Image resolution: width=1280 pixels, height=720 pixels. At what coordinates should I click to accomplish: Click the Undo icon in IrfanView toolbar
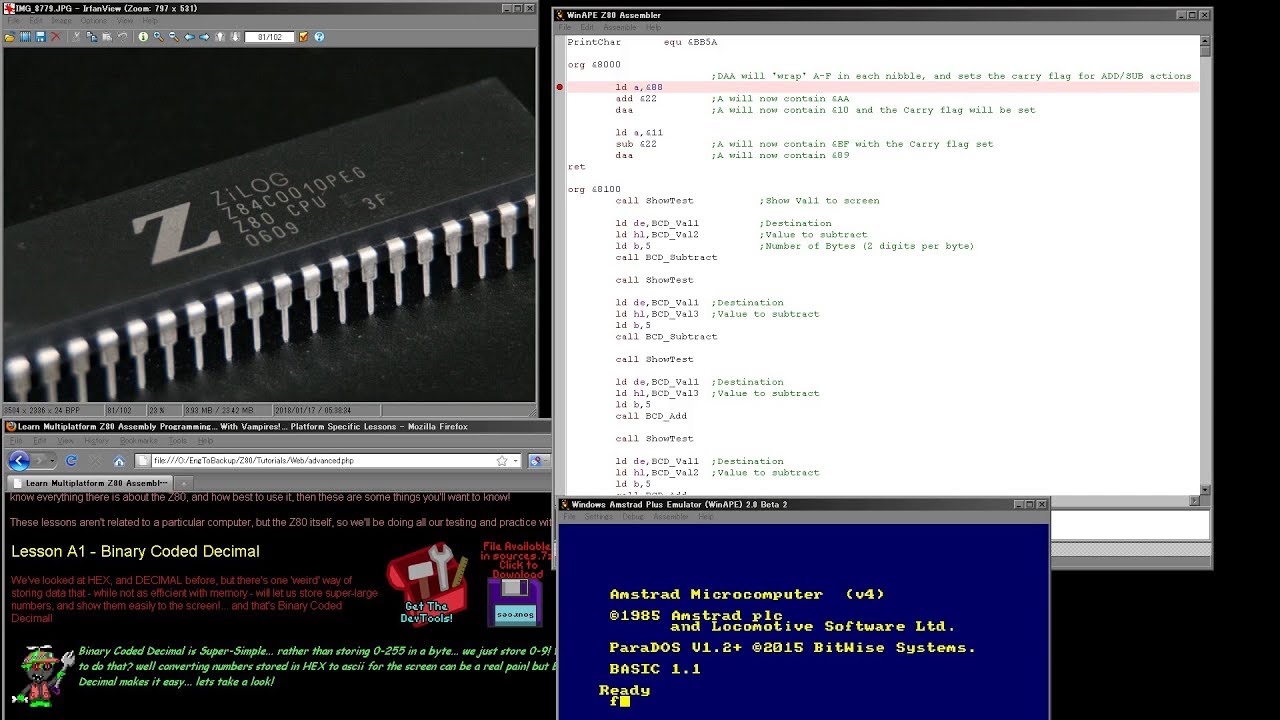pyautogui.click(x=122, y=37)
